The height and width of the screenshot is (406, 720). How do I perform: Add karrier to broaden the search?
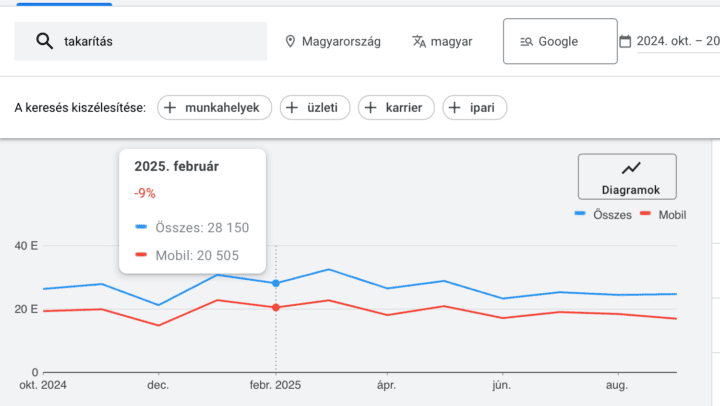pos(396,107)
